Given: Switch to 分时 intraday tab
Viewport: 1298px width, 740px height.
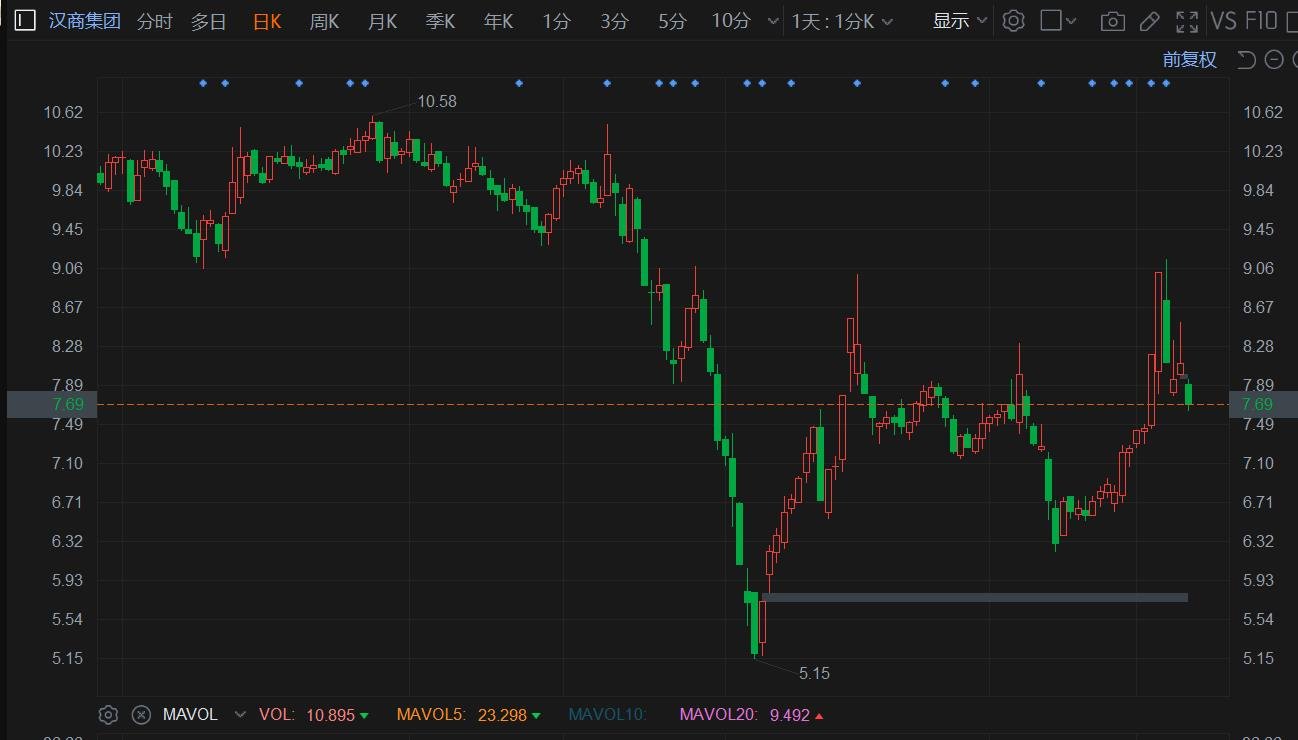Looking at the screenshot, I should click(154, 21).
